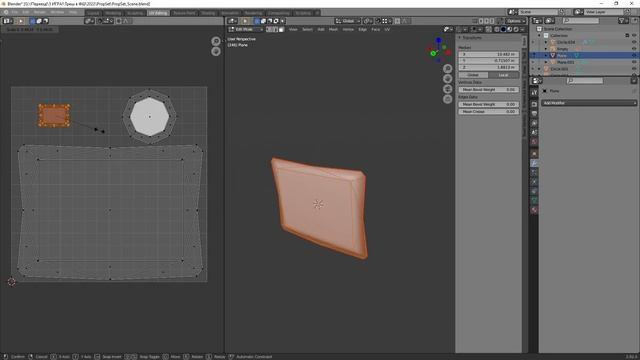Click the Median X coordinate field
Image resolution: width=640 pixels, height=360 pixels.
[x=489, y=54]
